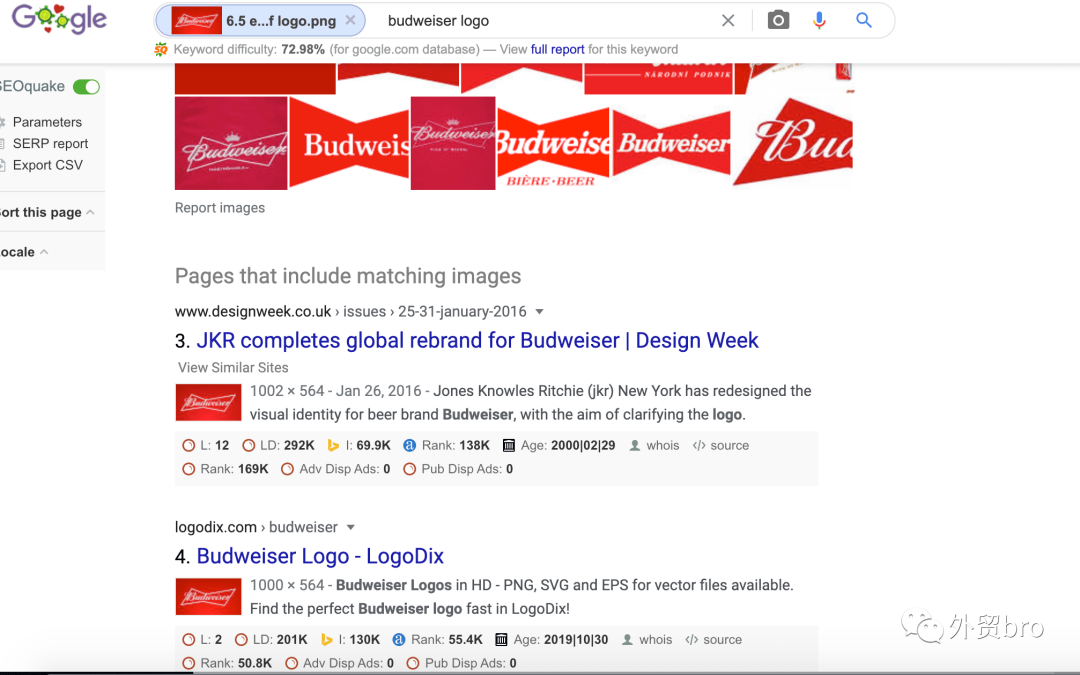Click SEMrush Rank: 50.8K parameter
Screen dimensions: 1080x675
[x=227, y=663]
